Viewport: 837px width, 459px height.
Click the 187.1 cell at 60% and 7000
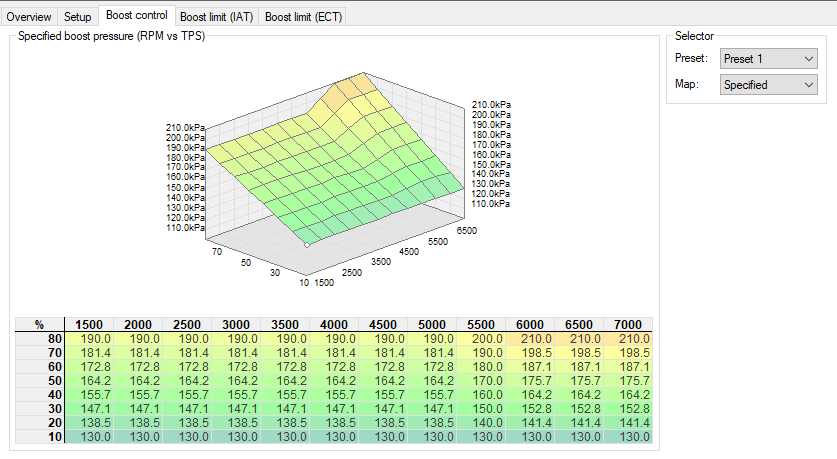tap(628, 367)
